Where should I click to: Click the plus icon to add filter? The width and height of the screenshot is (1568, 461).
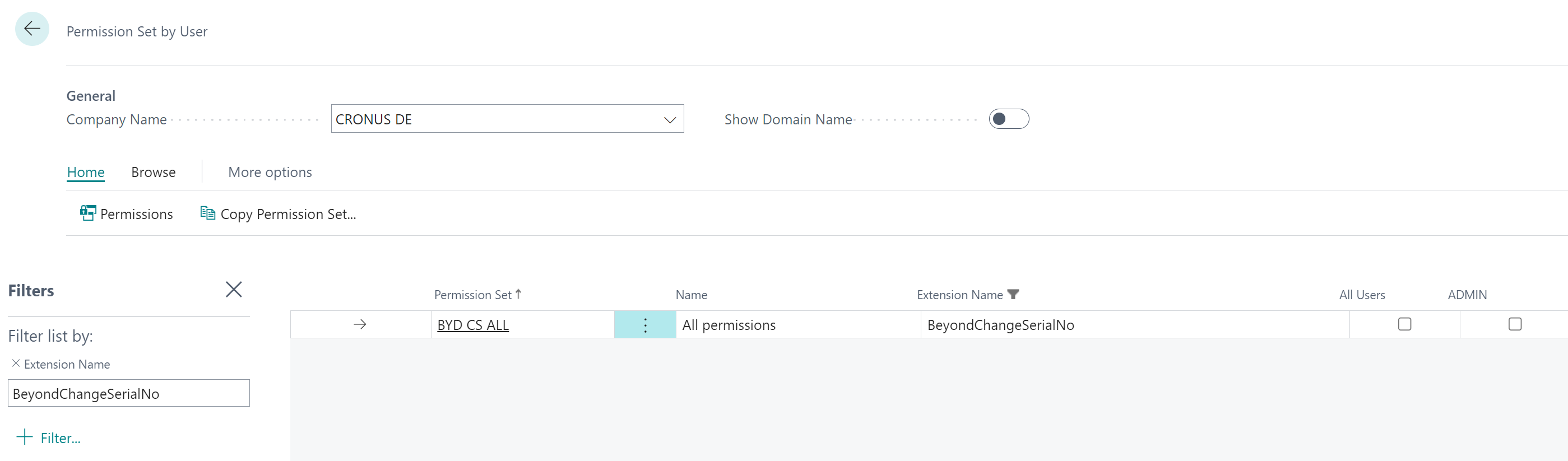tap(24, 437)
